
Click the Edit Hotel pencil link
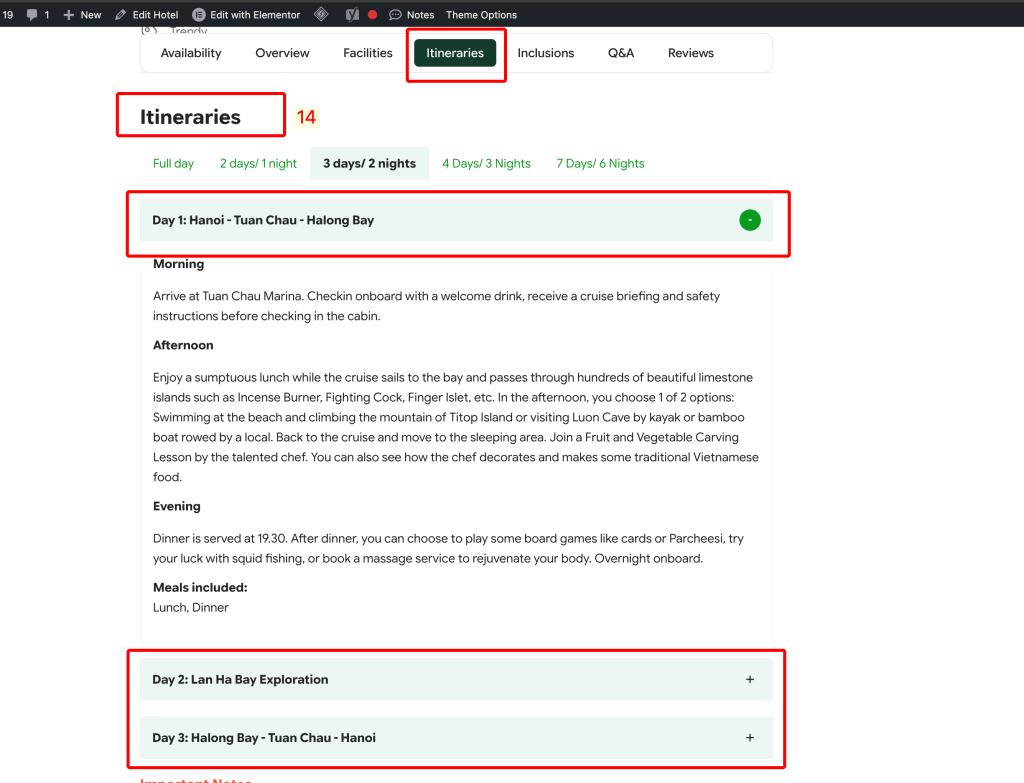146,15
